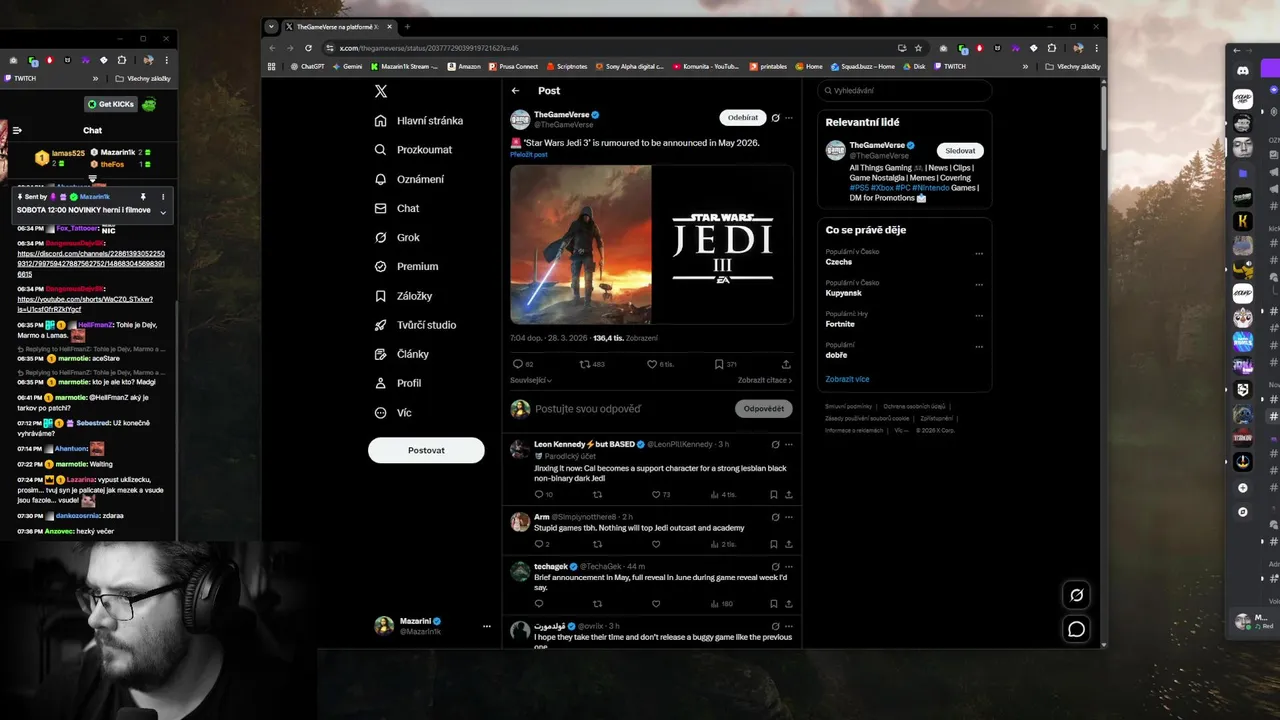The height and width of the screenshot is (720, 1280).
Task: Open Oznámení notifications in X sidebar
Action: 409,179
